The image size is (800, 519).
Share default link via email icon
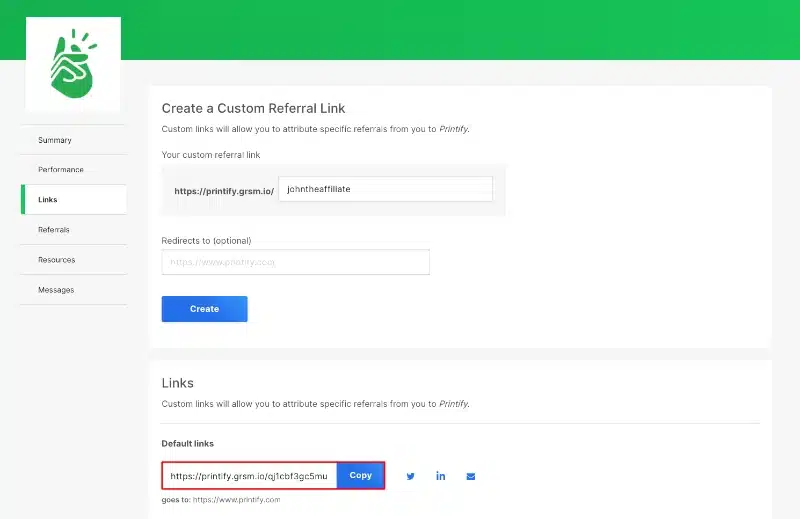point(470,476)
